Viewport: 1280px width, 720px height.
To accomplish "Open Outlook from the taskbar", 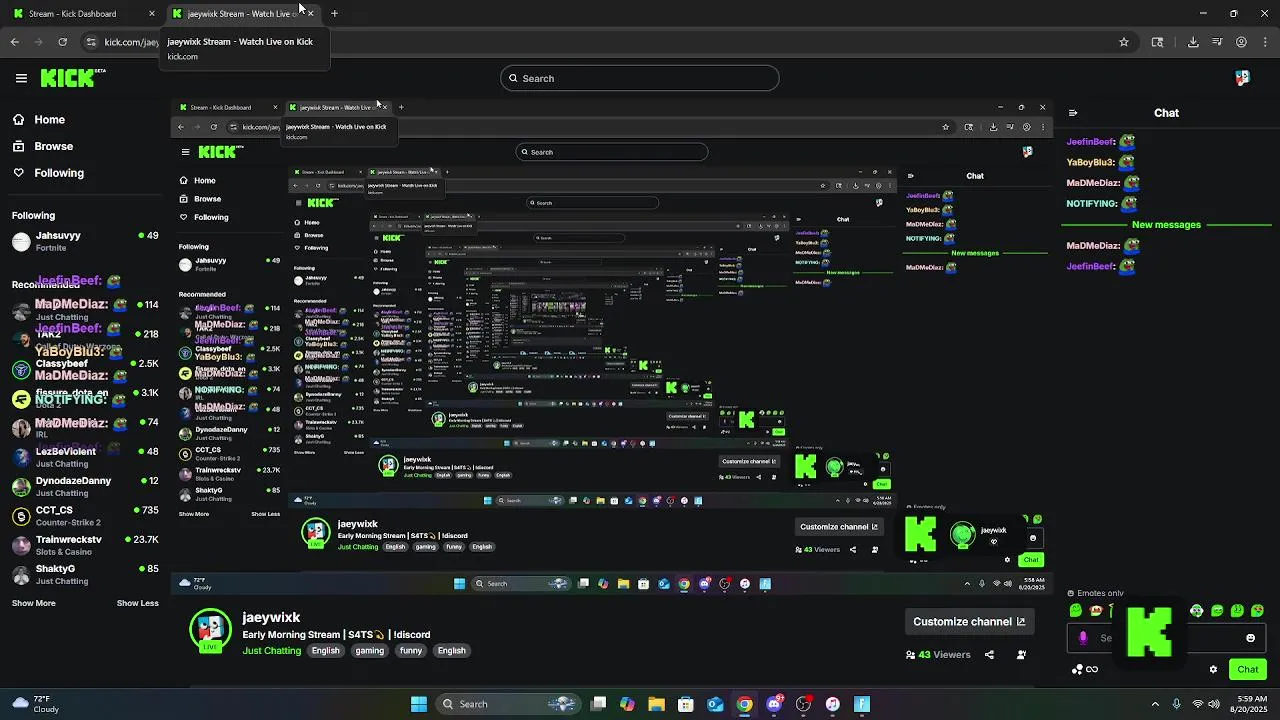I will pos(715,704).
